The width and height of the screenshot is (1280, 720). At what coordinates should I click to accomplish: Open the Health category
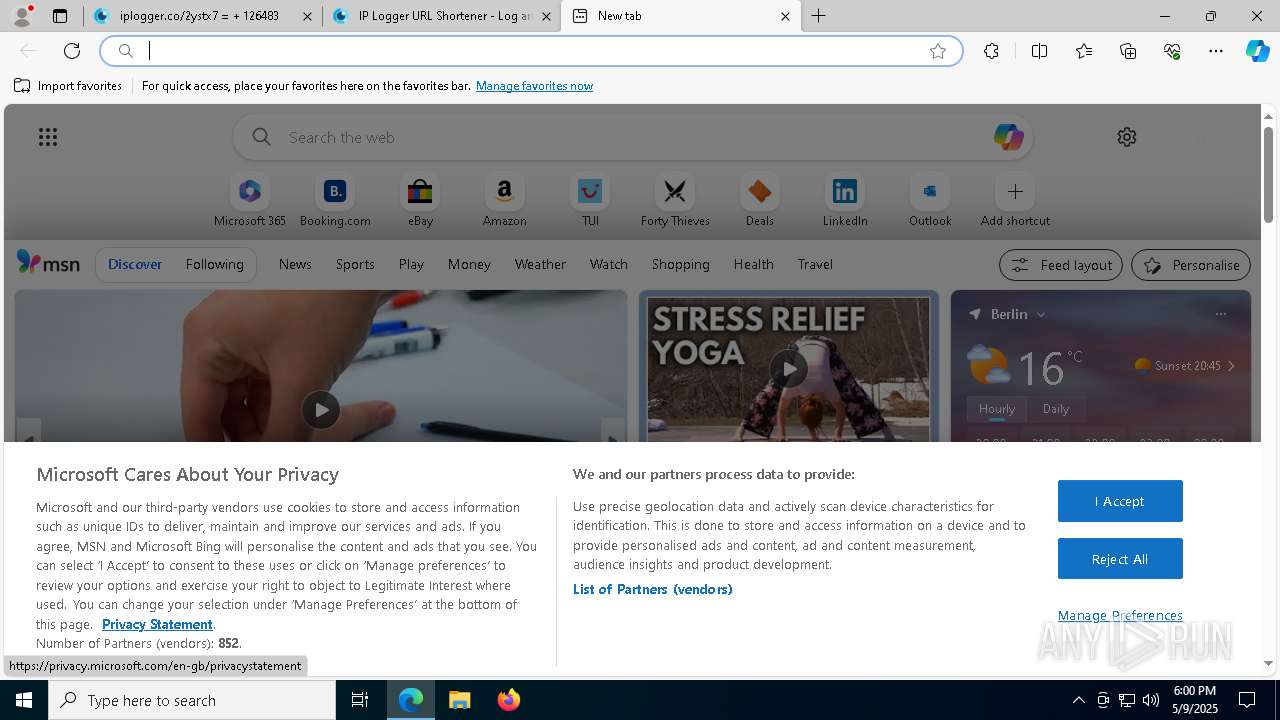pyautogui.click(x=753, y=264)
